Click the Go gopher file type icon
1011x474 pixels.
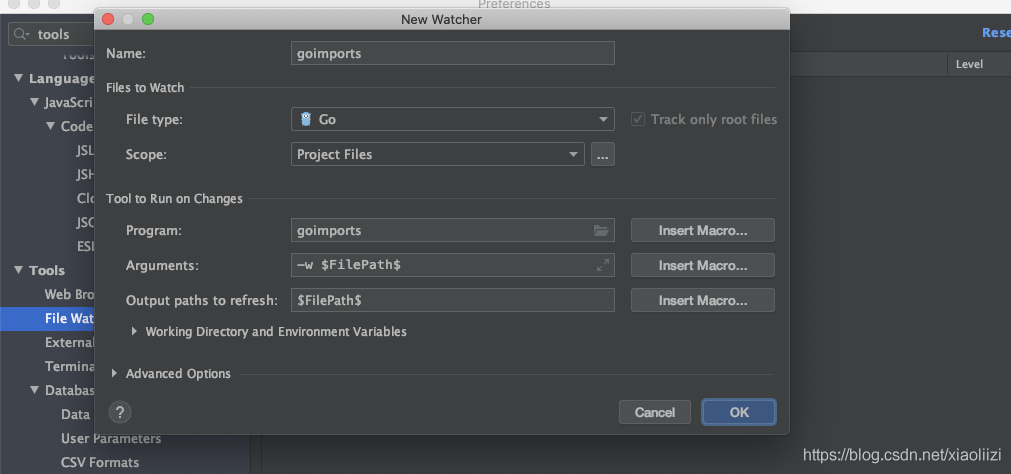click(306, 119)
